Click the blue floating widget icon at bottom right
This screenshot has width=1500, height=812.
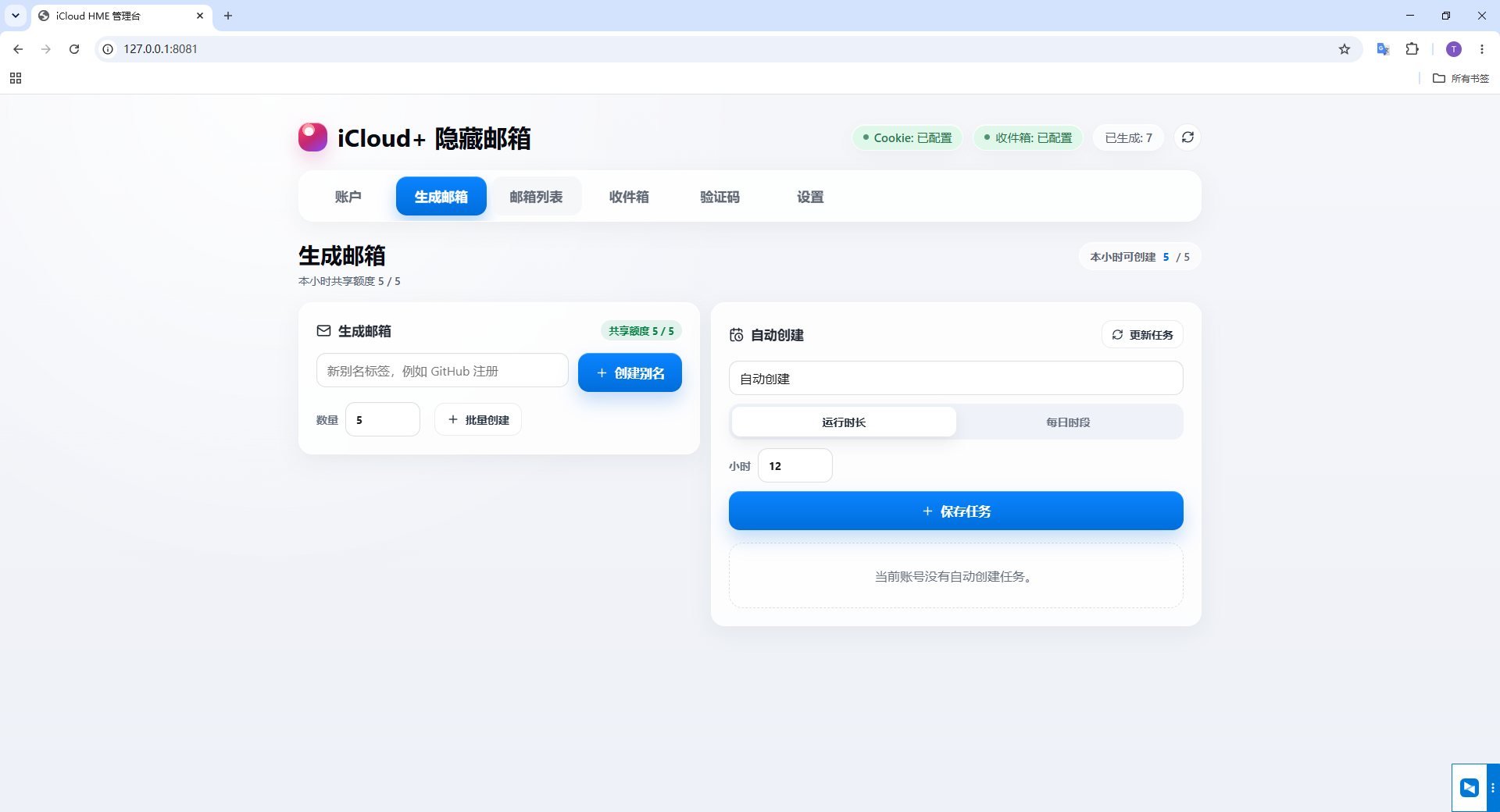click(x=1470, y=788)
